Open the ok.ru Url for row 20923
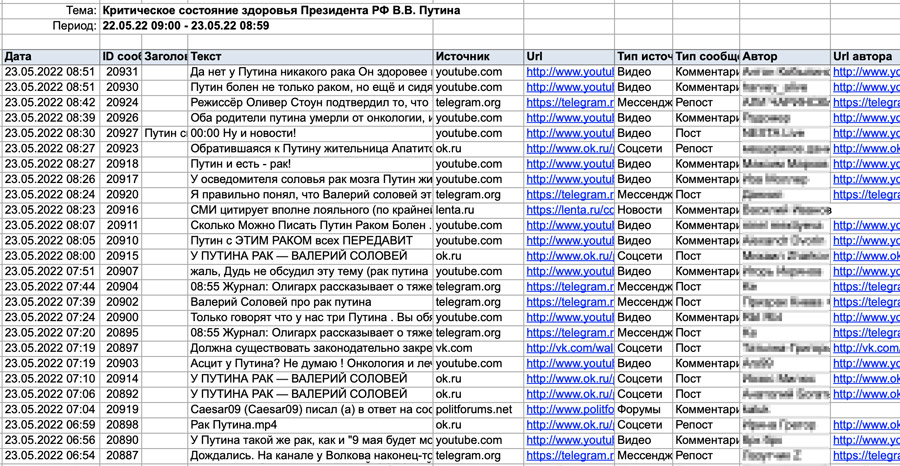 click(569, 148)
